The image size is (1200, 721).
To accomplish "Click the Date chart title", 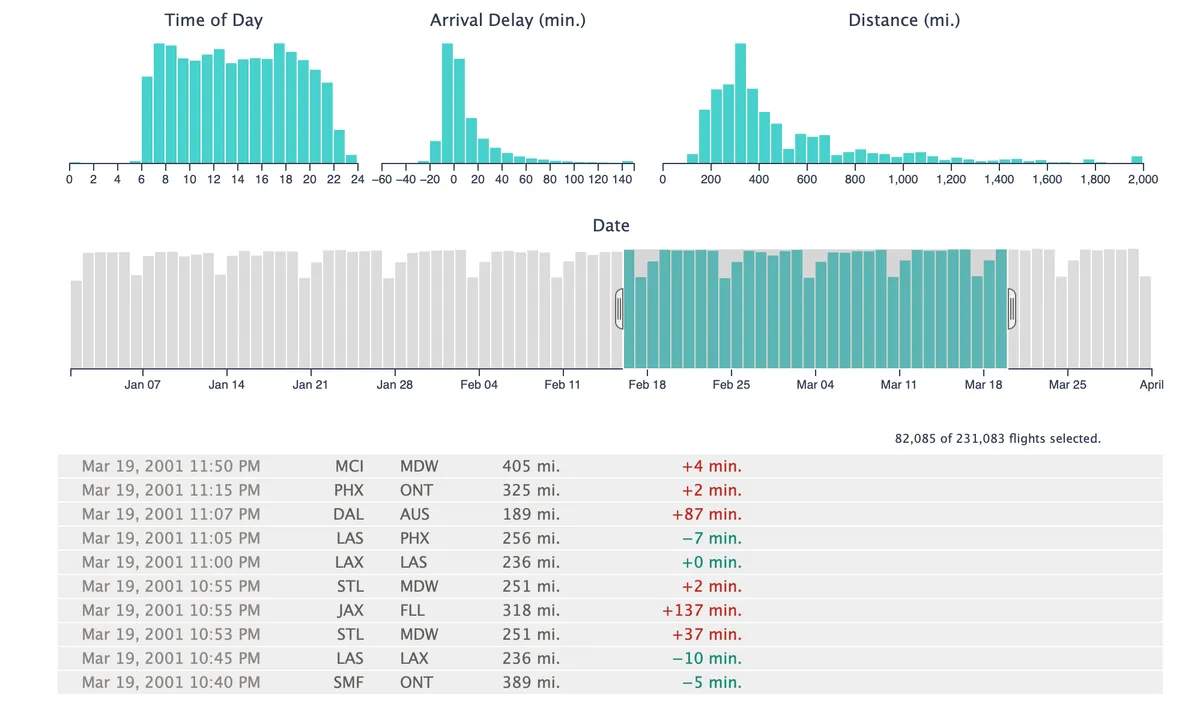I will click(611, 226).
